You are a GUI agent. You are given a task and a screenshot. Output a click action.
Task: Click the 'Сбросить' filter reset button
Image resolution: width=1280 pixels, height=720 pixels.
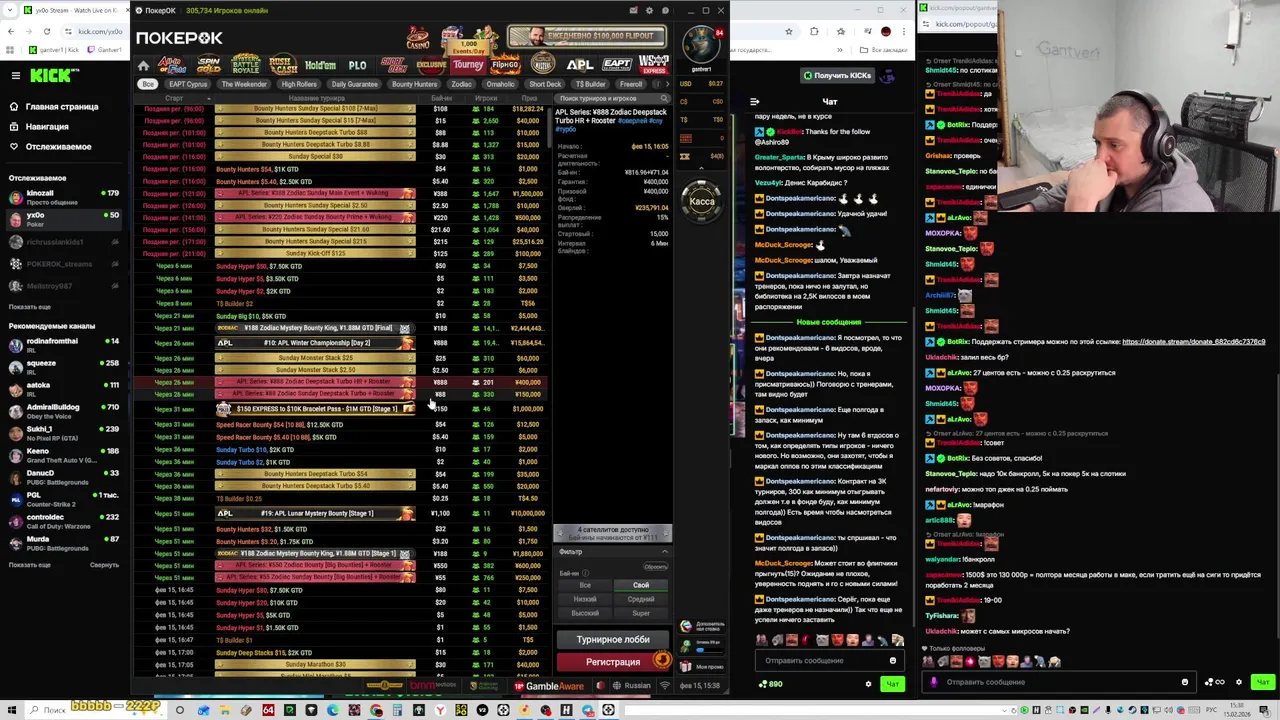point(655,567)
